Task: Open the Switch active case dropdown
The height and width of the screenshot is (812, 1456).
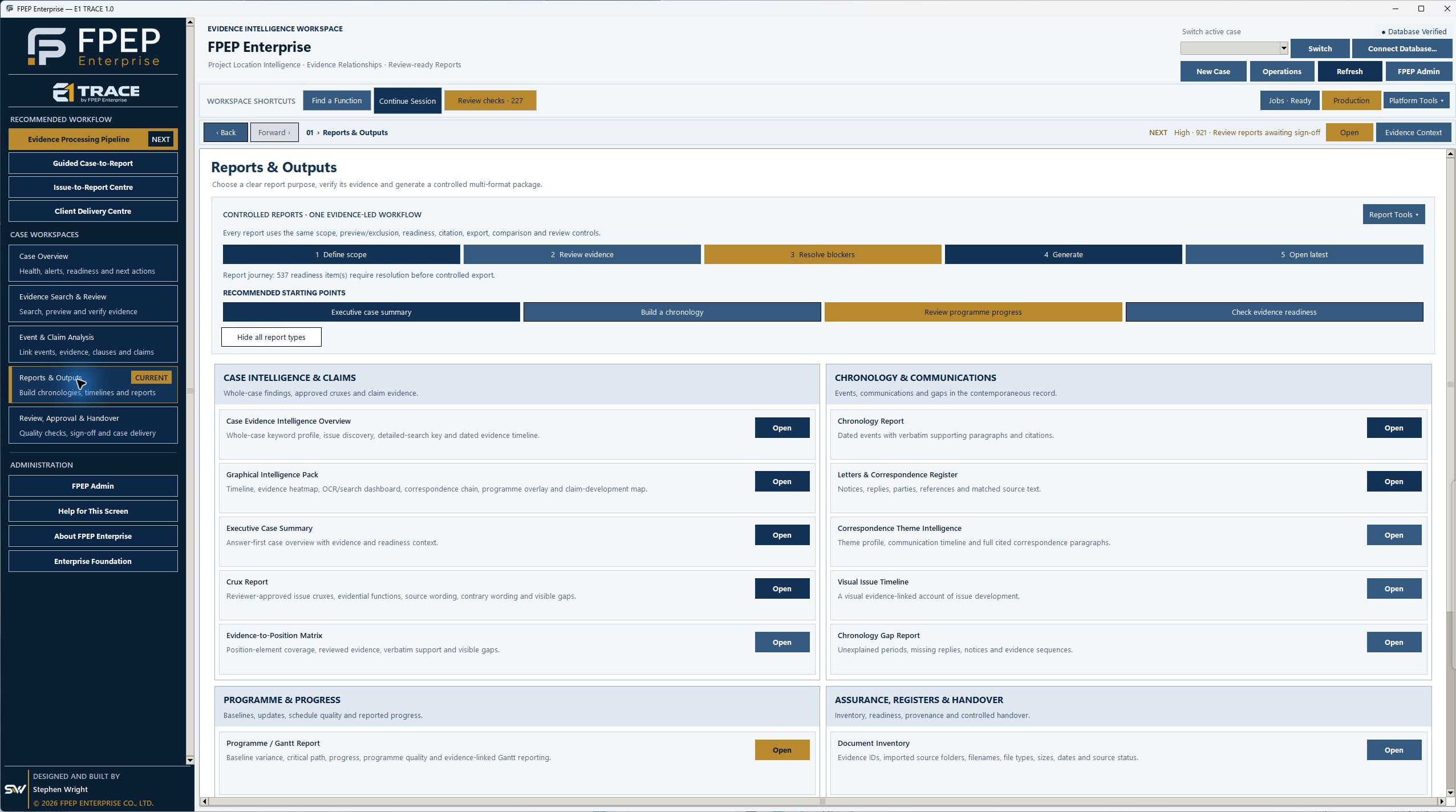Action: 1284,48
